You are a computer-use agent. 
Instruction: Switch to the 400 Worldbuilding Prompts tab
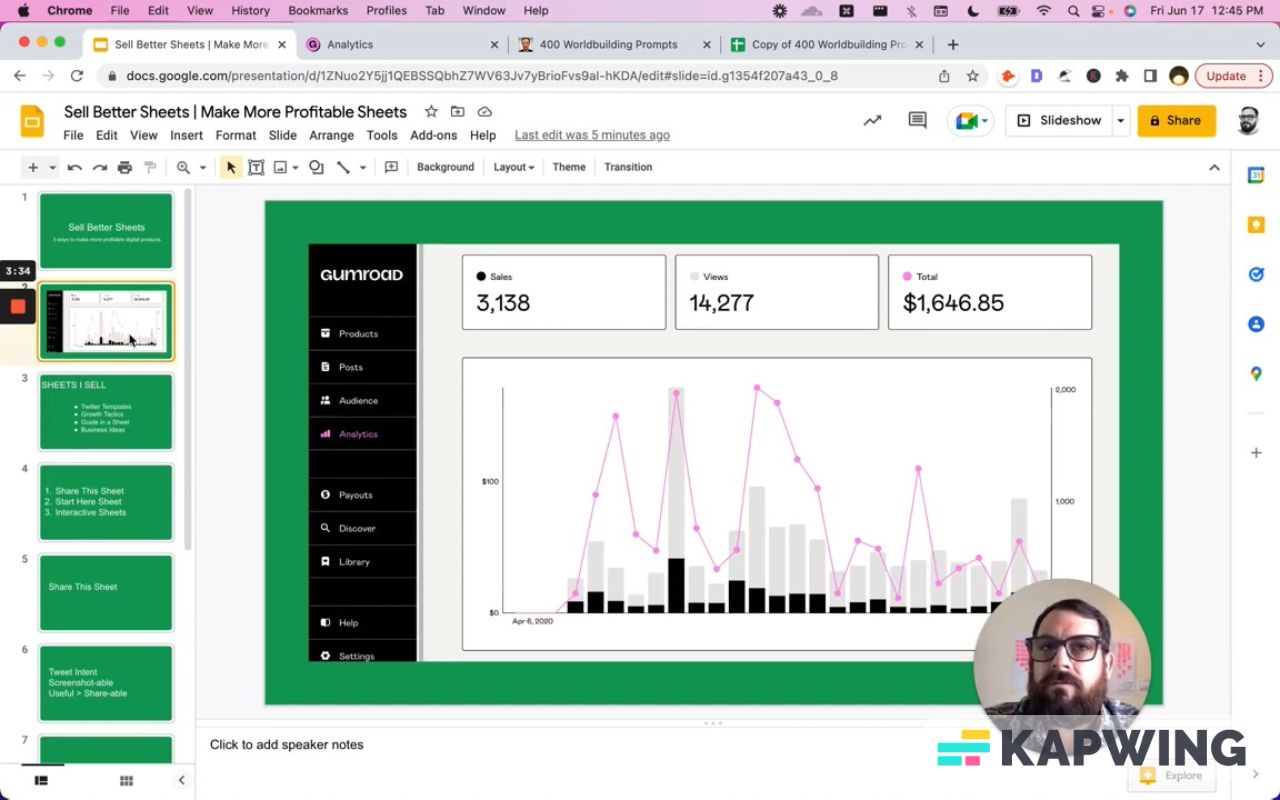(x=614, y=44)
